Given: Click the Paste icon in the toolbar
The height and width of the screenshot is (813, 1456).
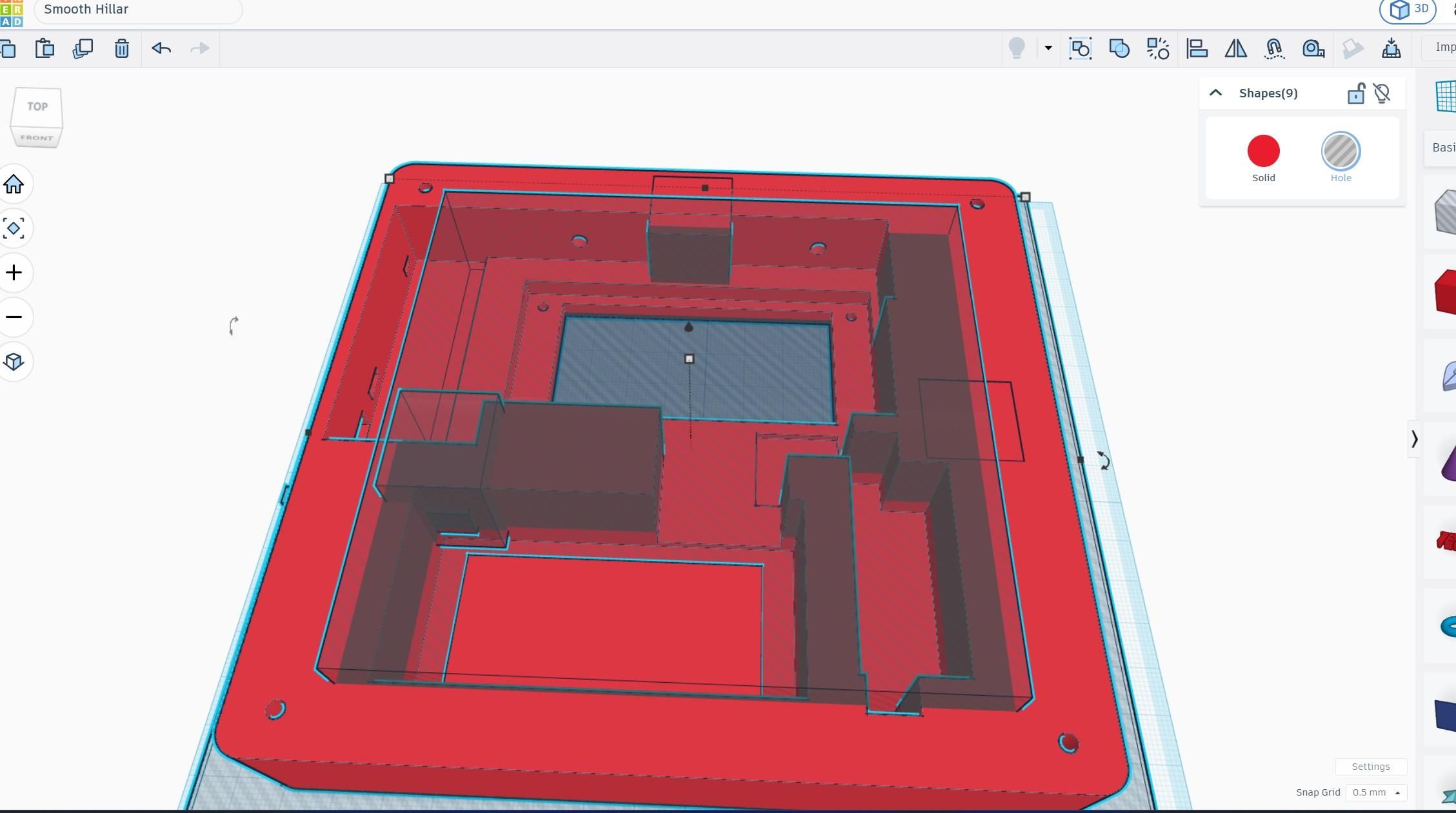Looking at the screenshot, I should pyautogui.click(x=45, y=48).
